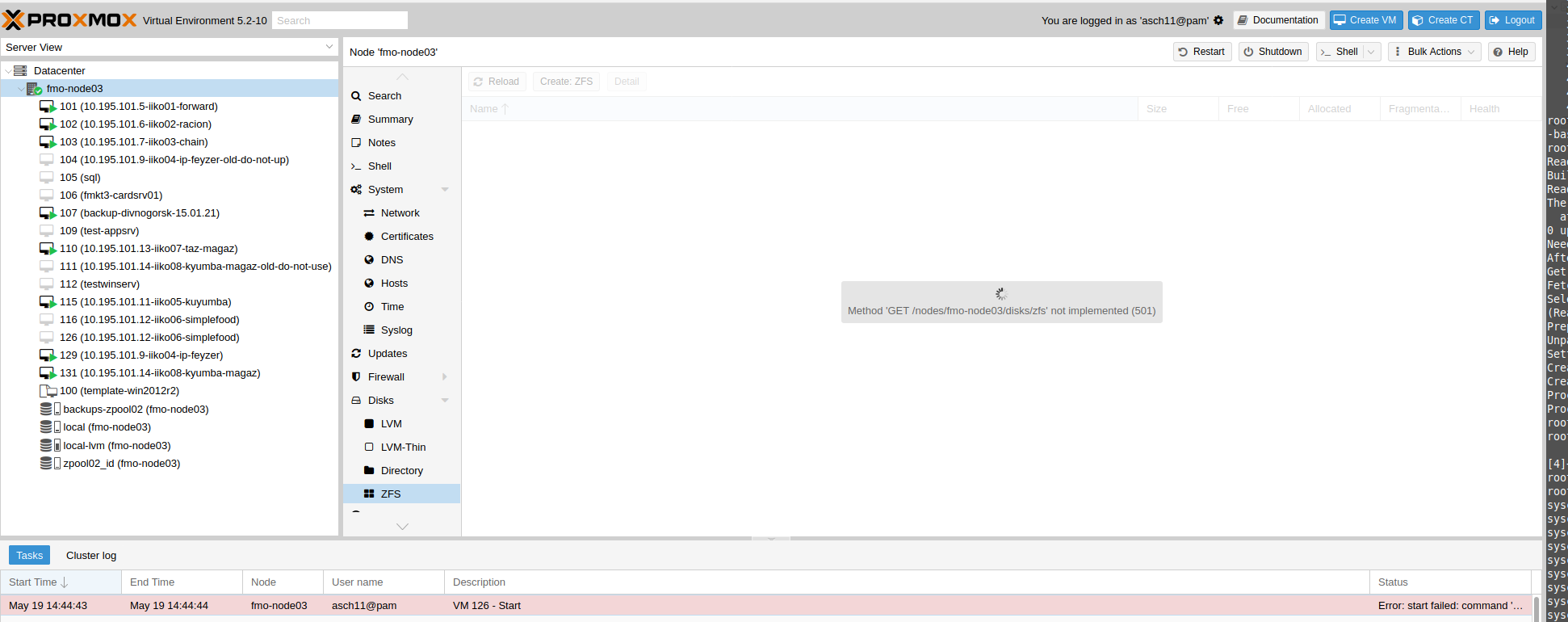Click the Proxmox logo

coord(70,19)
